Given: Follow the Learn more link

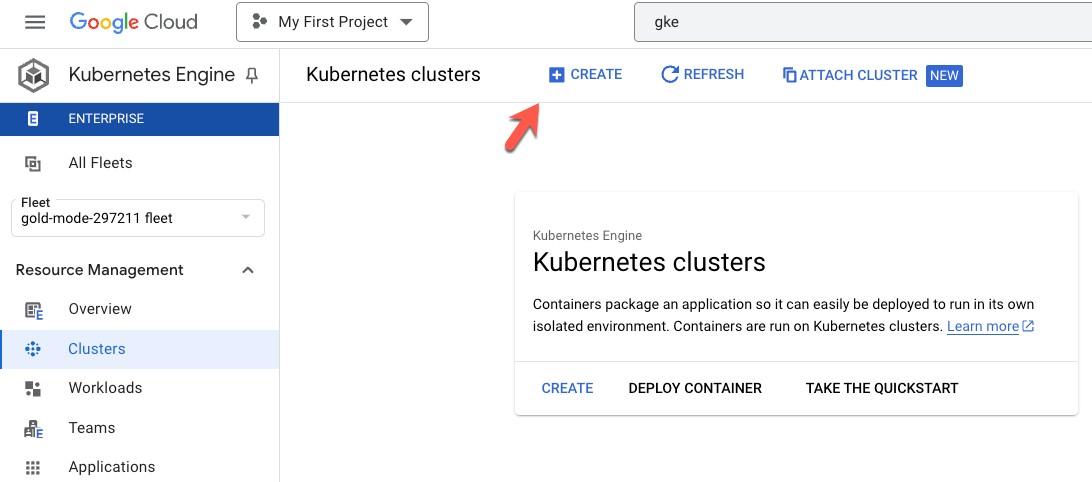Looking at the screenshot, I should 983,326.
